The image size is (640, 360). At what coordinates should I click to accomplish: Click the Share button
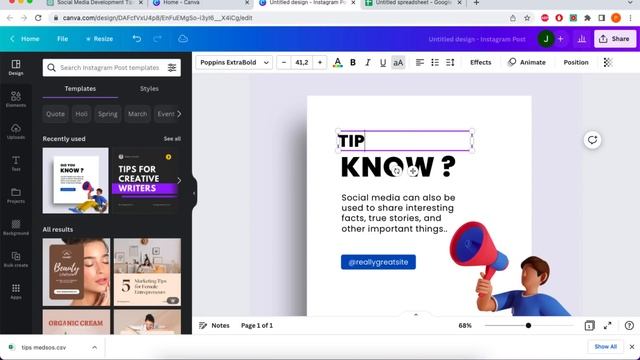pyautogui.click(x=615, y=39)
